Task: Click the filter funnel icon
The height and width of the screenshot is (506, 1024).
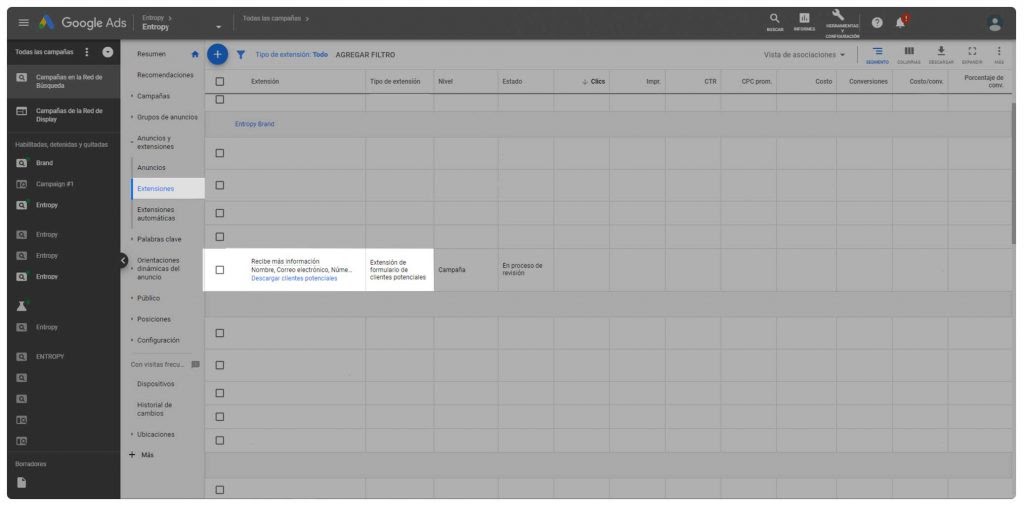Action: (x=240, y=55)
